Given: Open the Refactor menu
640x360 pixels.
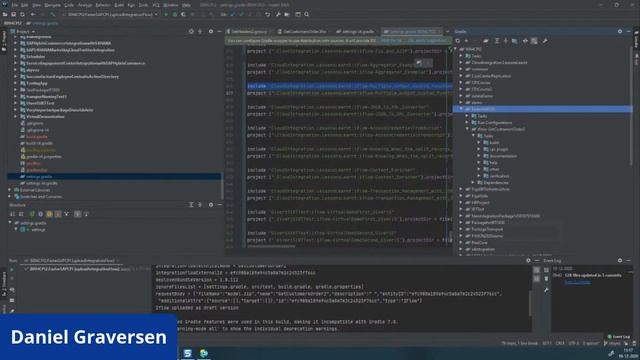Looking at the screenshot, I should pos(103,5).
